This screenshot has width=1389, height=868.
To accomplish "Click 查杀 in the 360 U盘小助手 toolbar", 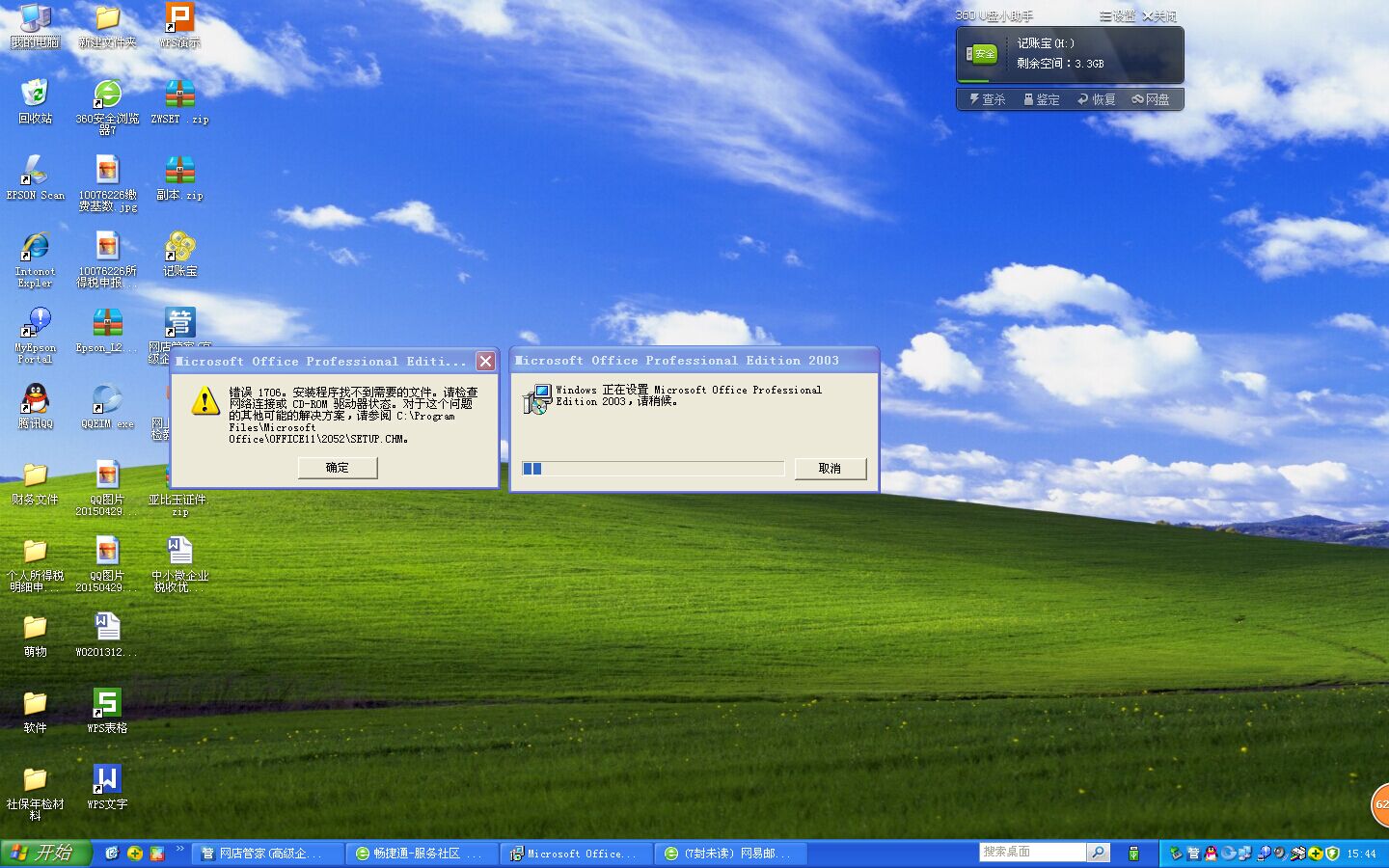I will (x=987, y=99).
